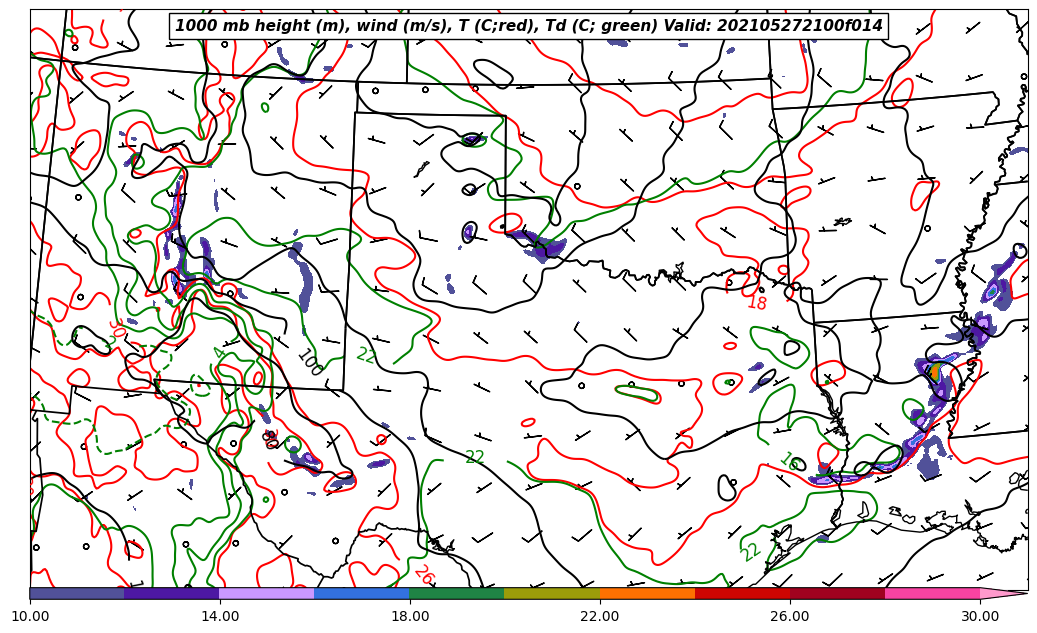Screen dimensions: 1037x633
Task: Select the dark maroon 26–28 colorbar segment
Action: point(837,593)
